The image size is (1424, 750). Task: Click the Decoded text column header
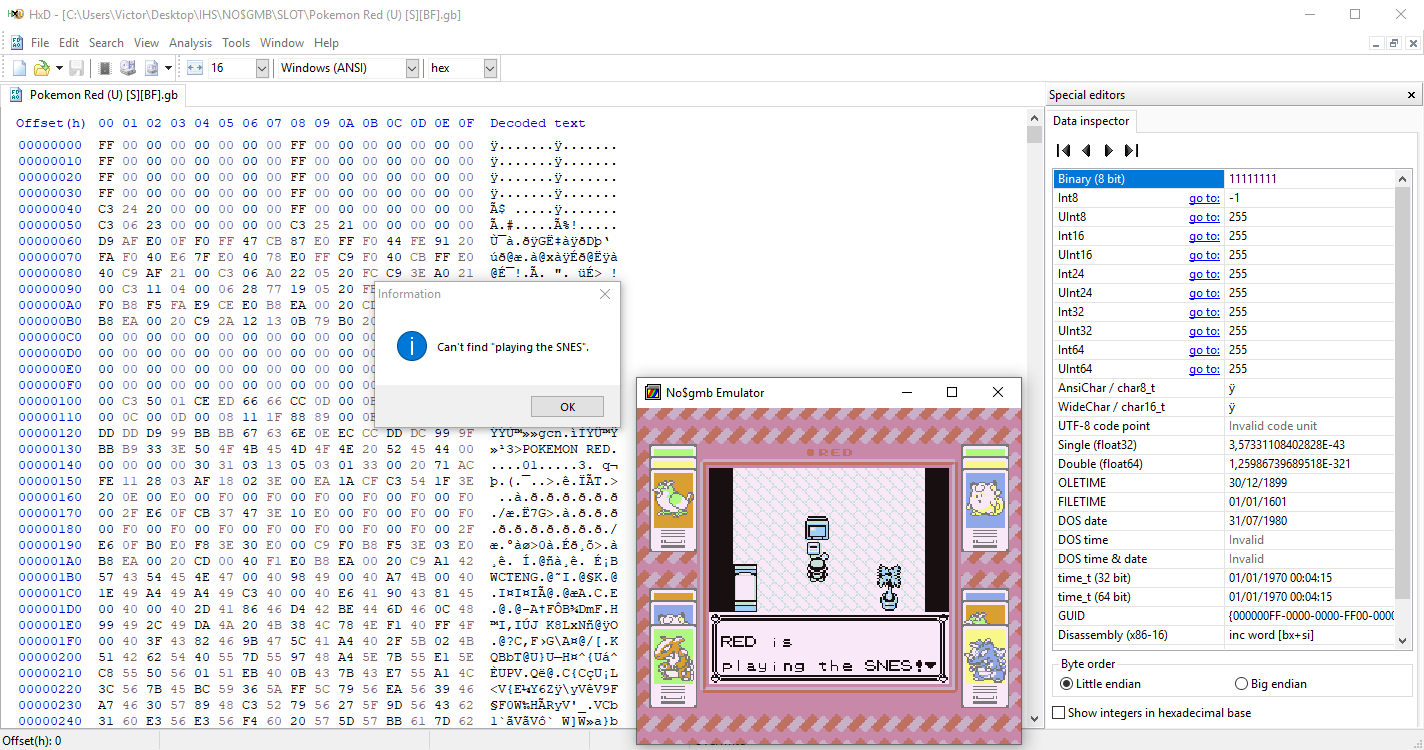pyautogui.click(x=538, y=123)
